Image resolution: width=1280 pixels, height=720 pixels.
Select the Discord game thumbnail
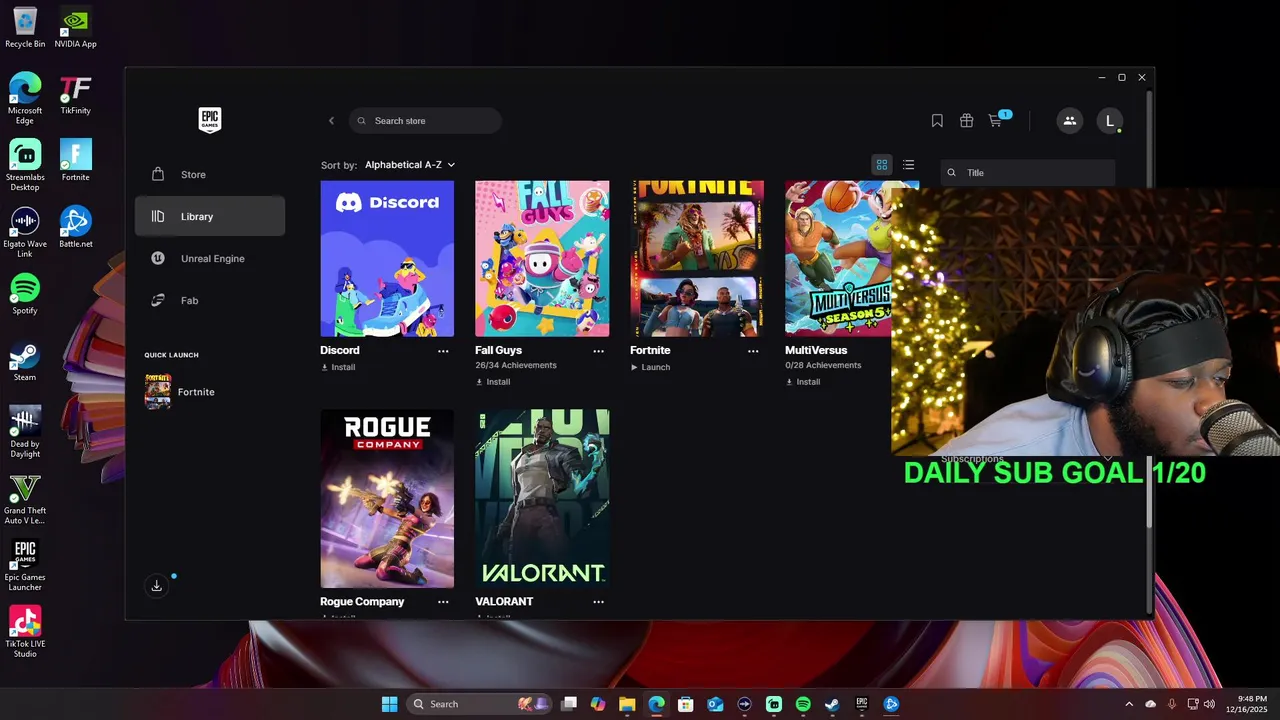point(387,259)
